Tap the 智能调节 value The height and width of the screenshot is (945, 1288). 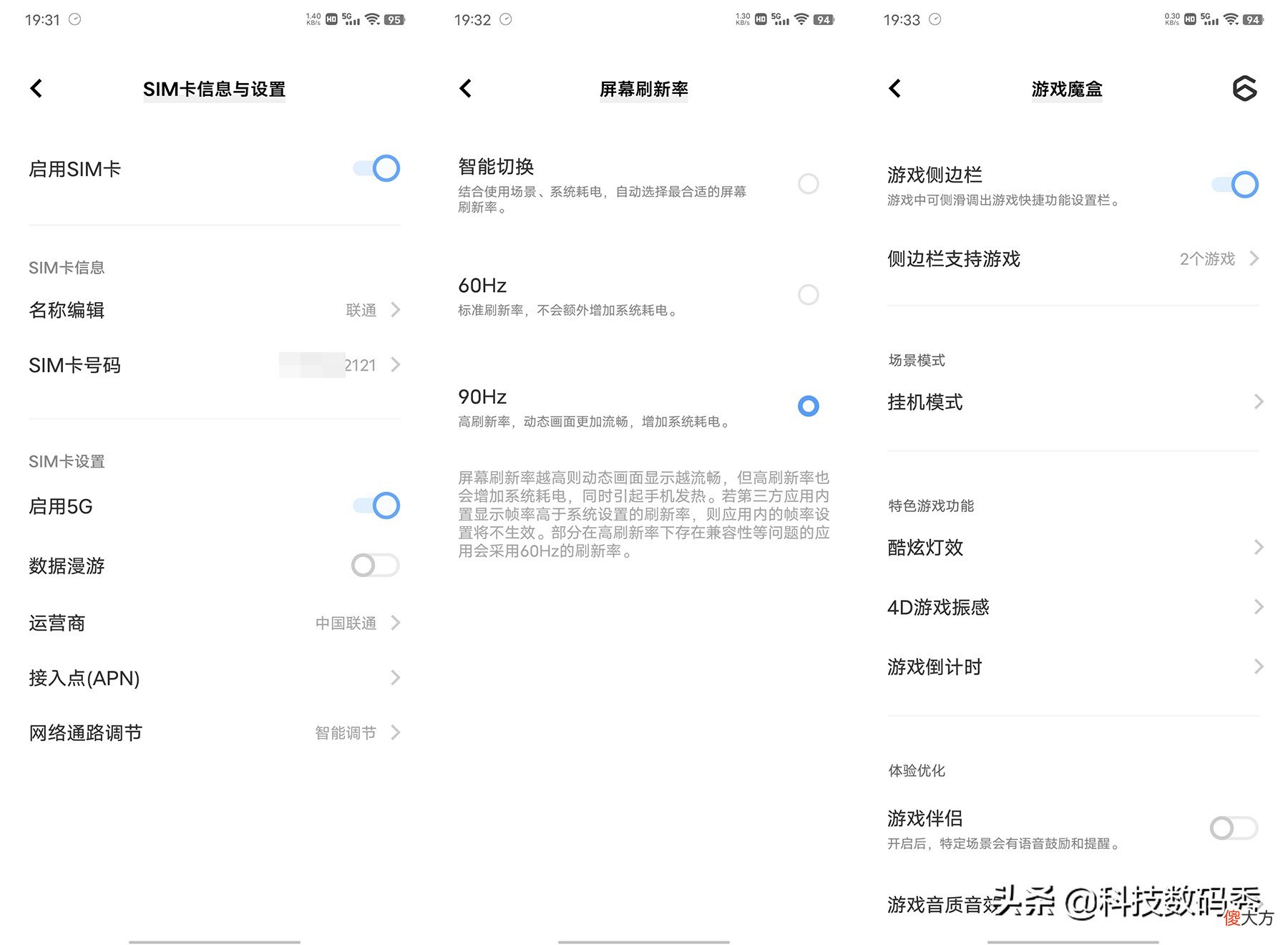tap(346, 732)
